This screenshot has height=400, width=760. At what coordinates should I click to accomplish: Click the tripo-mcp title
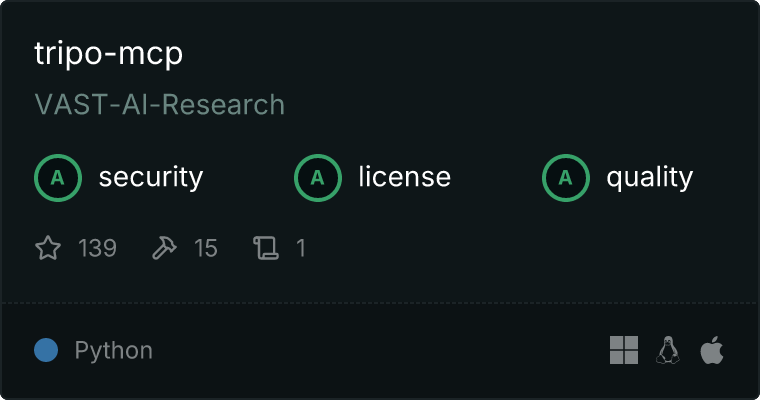pyautogui.click(x=109, y=53)
